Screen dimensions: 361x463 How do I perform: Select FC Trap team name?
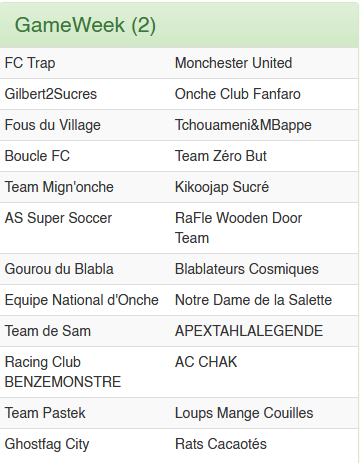30,63
